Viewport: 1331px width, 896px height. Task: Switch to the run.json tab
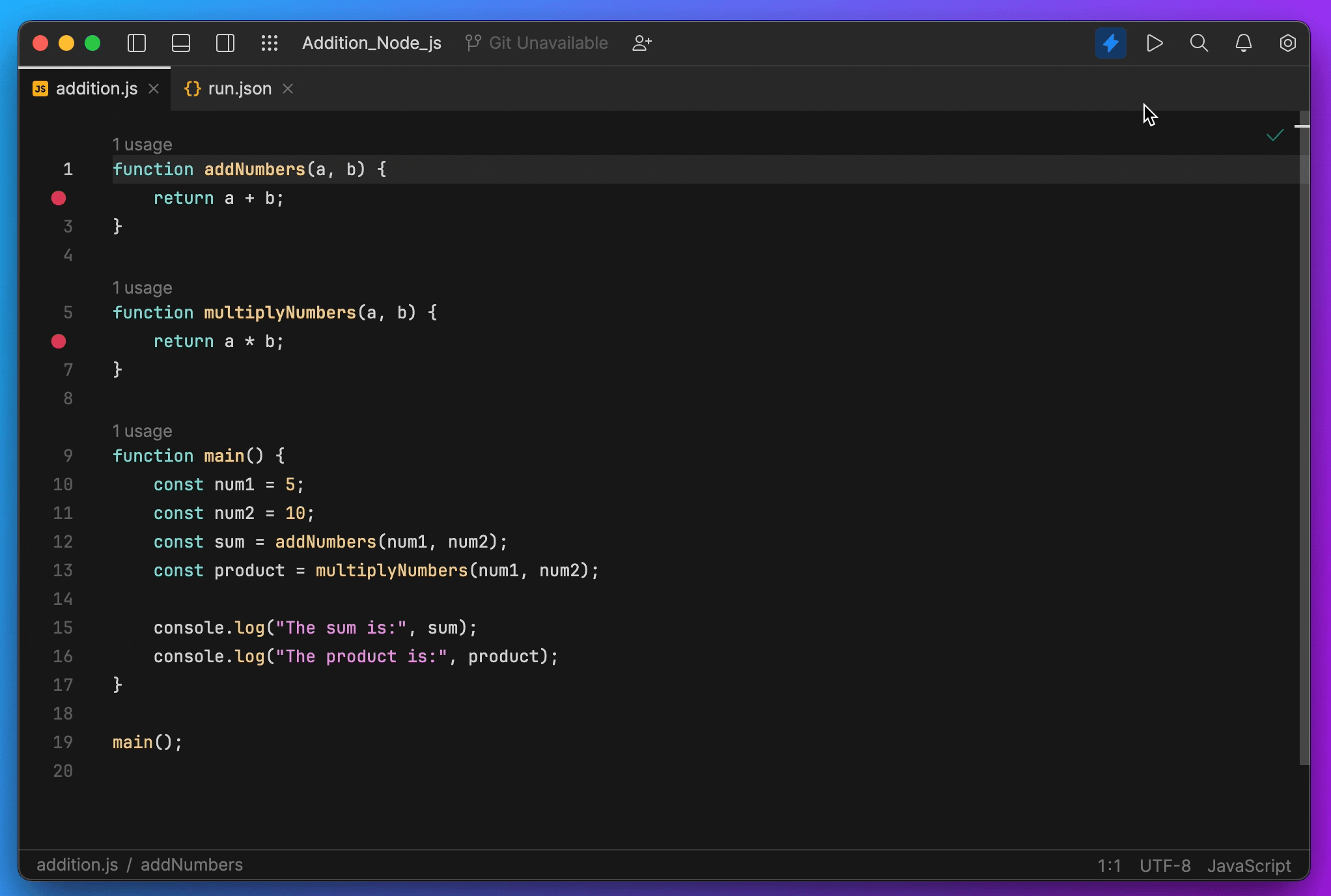[239, 89]
